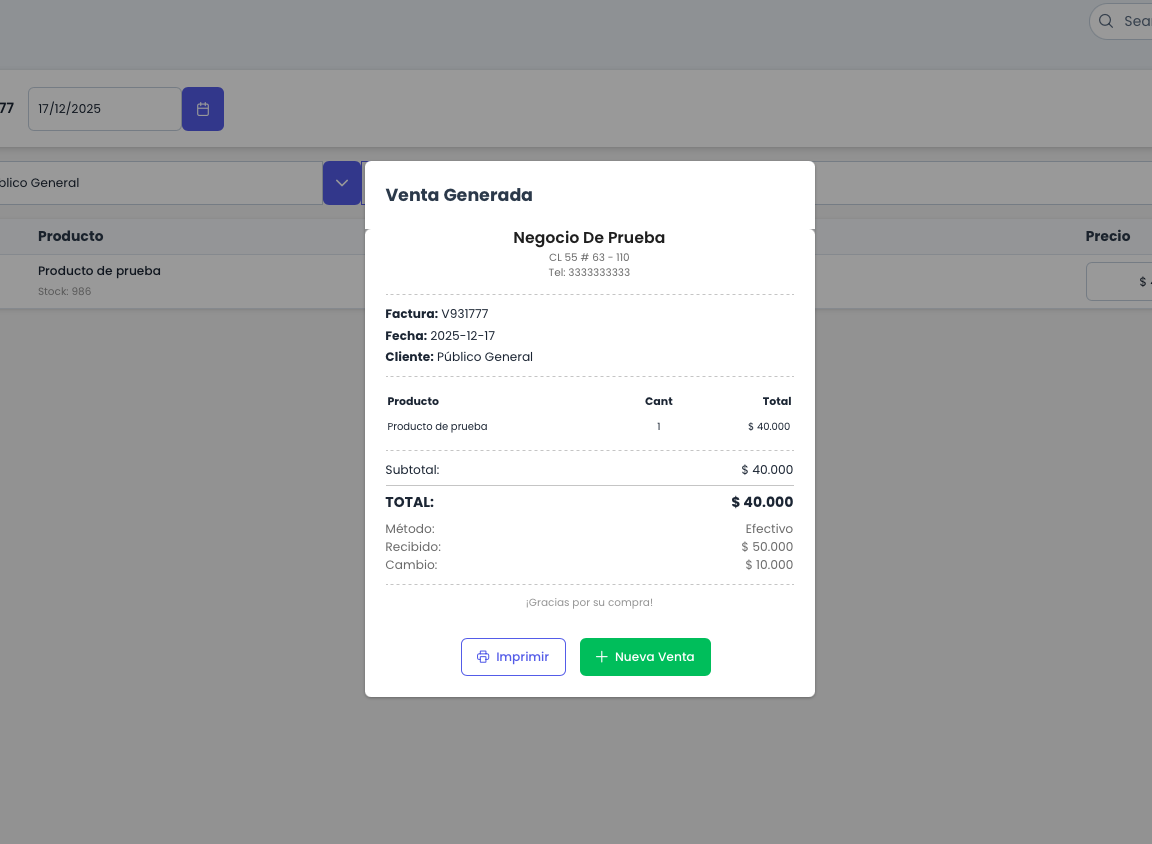The width and height of the screenshot is (1152, 844).
Task: Select the Producto de prueba row behind dialog
Action: [99, 271]
